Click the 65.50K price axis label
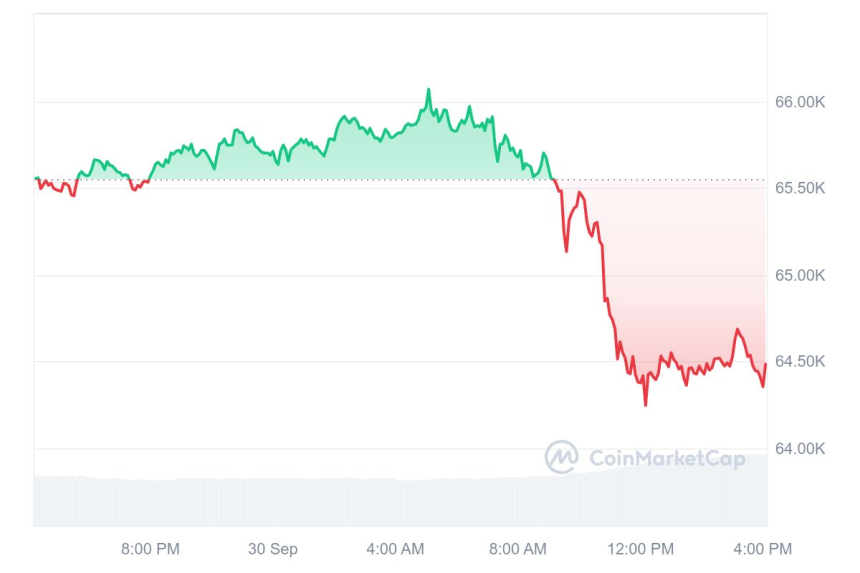Viewport: 860px width, 573px height. pos(800,189)
